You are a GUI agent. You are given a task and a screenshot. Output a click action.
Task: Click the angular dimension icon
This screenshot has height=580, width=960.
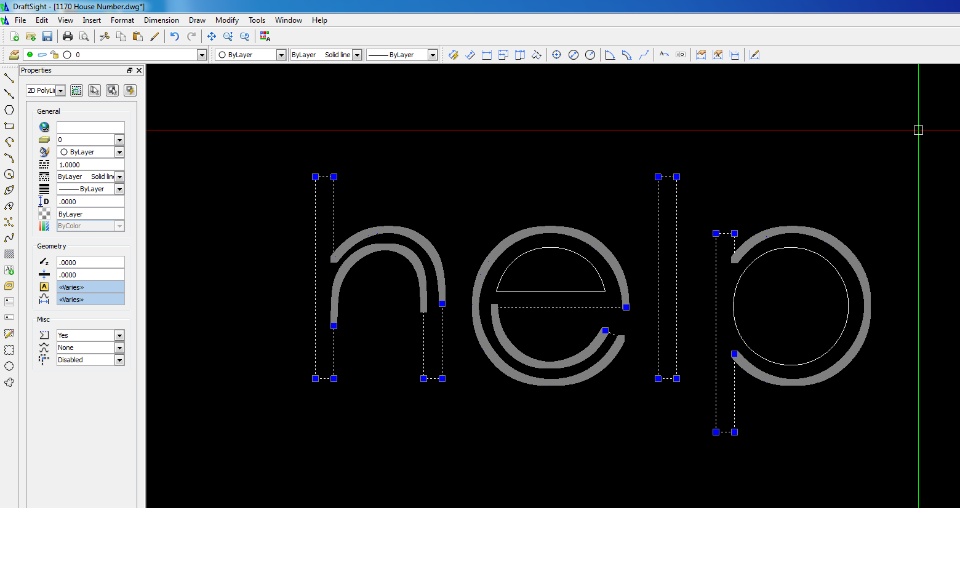(x=610, y=55)
